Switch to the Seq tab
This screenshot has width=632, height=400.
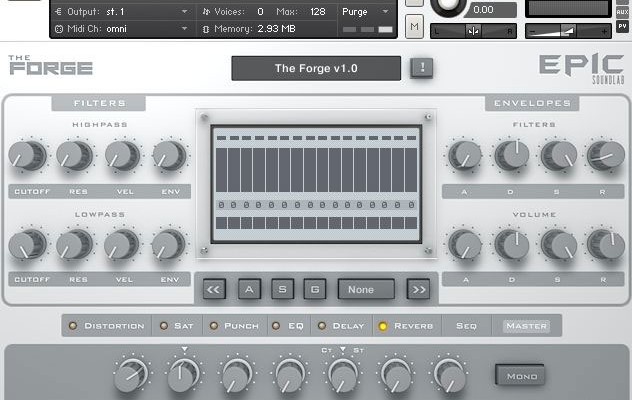tap(466, 326)
